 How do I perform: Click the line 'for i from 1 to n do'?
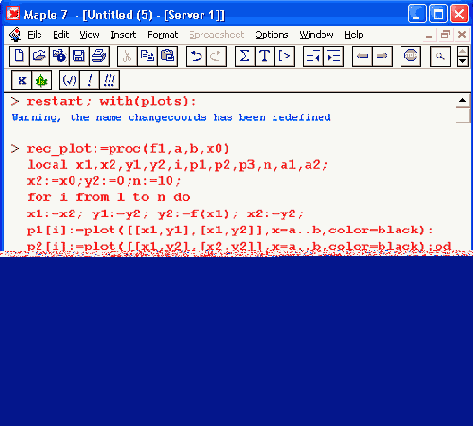pyautogui.click(x=109, y=197)
